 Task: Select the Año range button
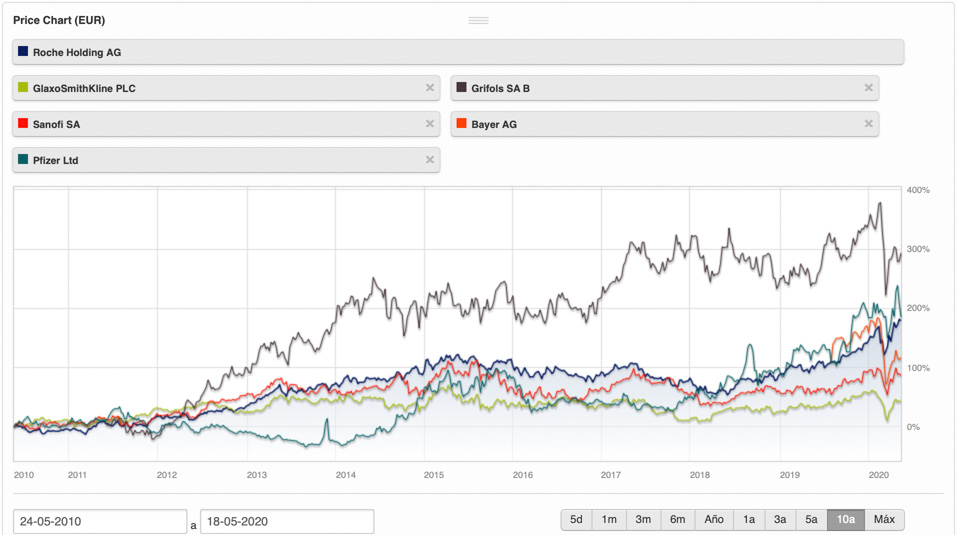[x=713, y=520]
